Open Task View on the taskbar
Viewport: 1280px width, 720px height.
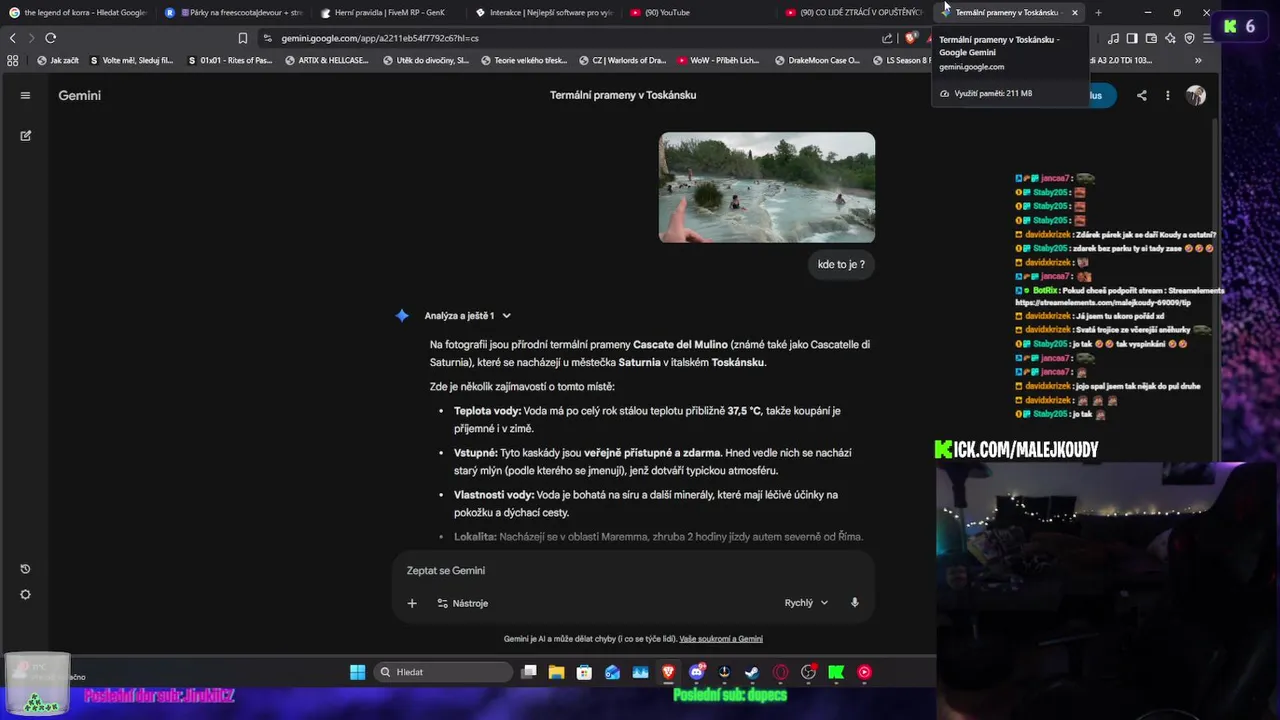[529, 672]
